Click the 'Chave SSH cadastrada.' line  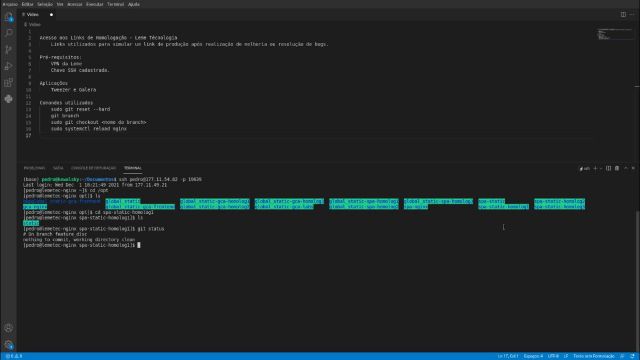pyautogui.click(x=80, y=70)
